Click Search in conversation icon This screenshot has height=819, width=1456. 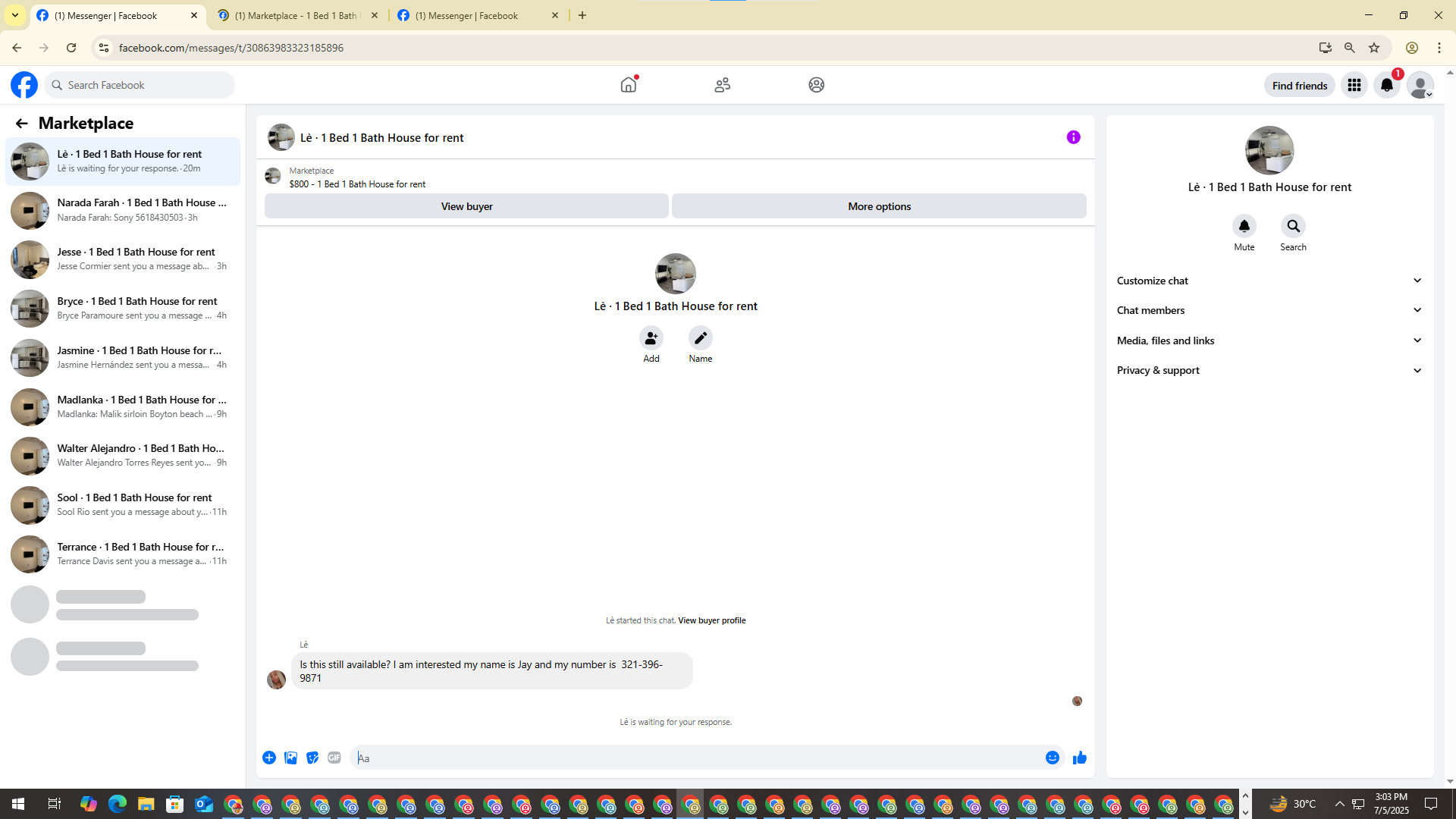coord(1293,227)
